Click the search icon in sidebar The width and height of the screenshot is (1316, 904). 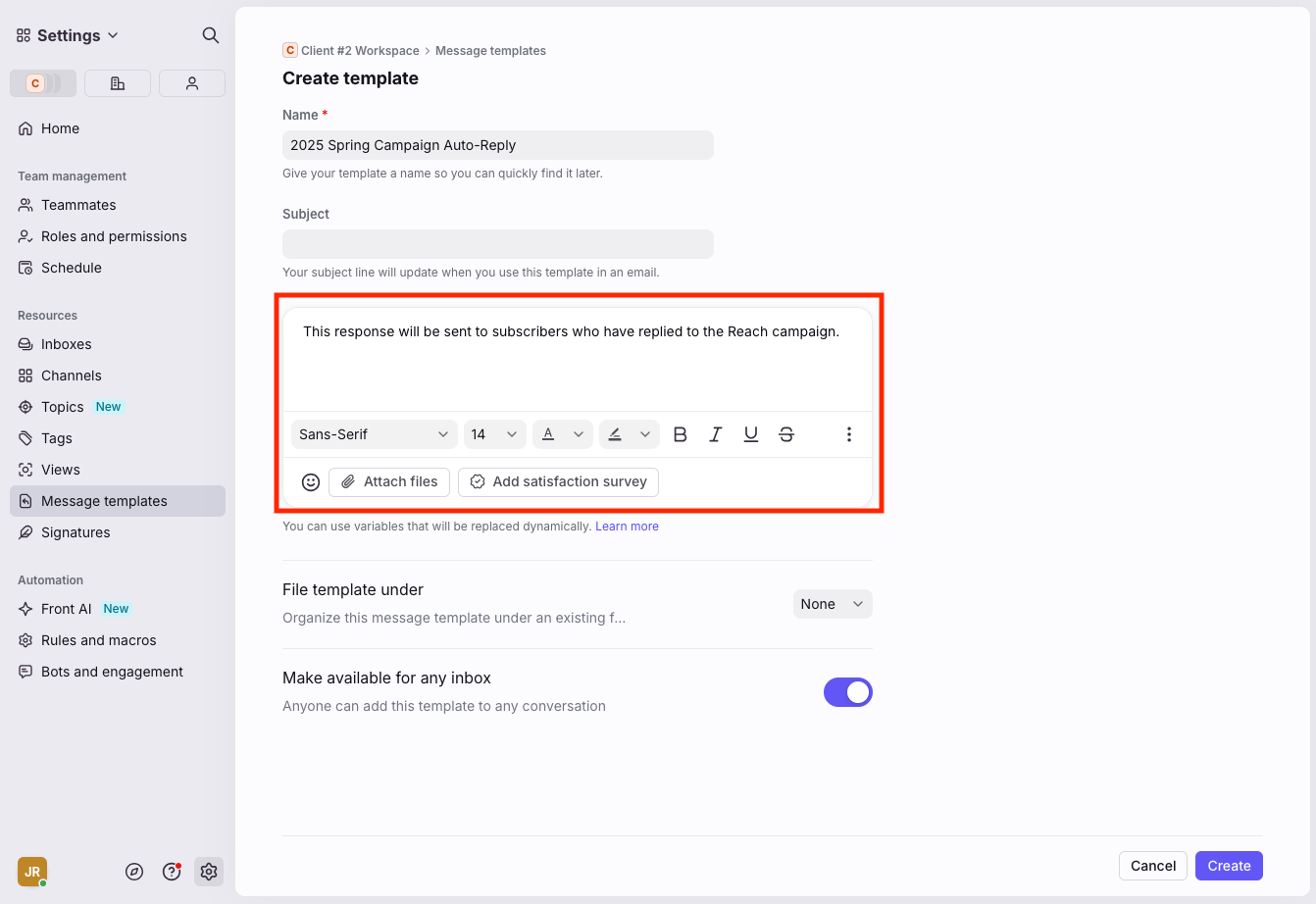pos(210,35)
